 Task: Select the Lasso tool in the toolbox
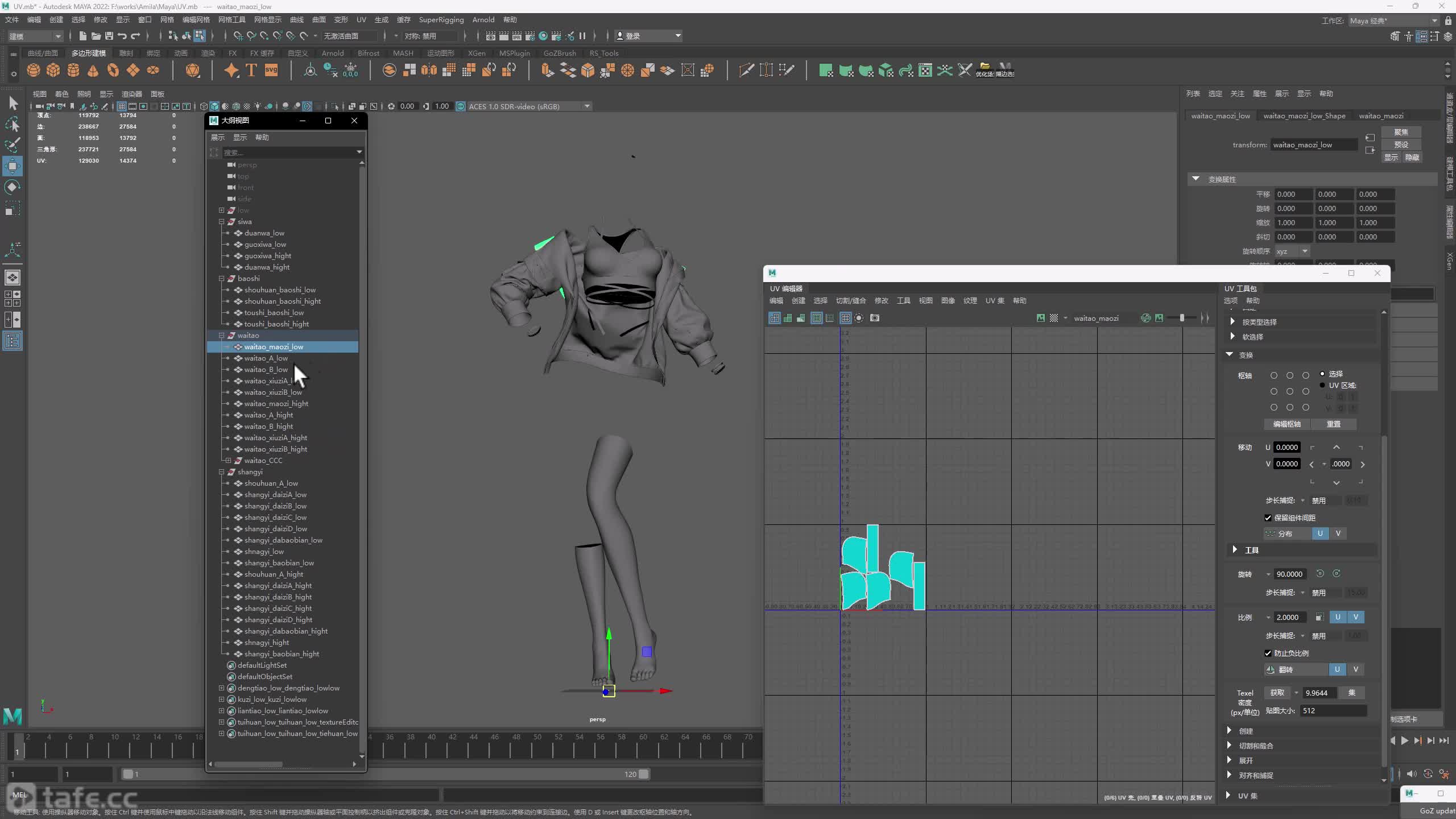pyautogui.click(x=13, y=124)
